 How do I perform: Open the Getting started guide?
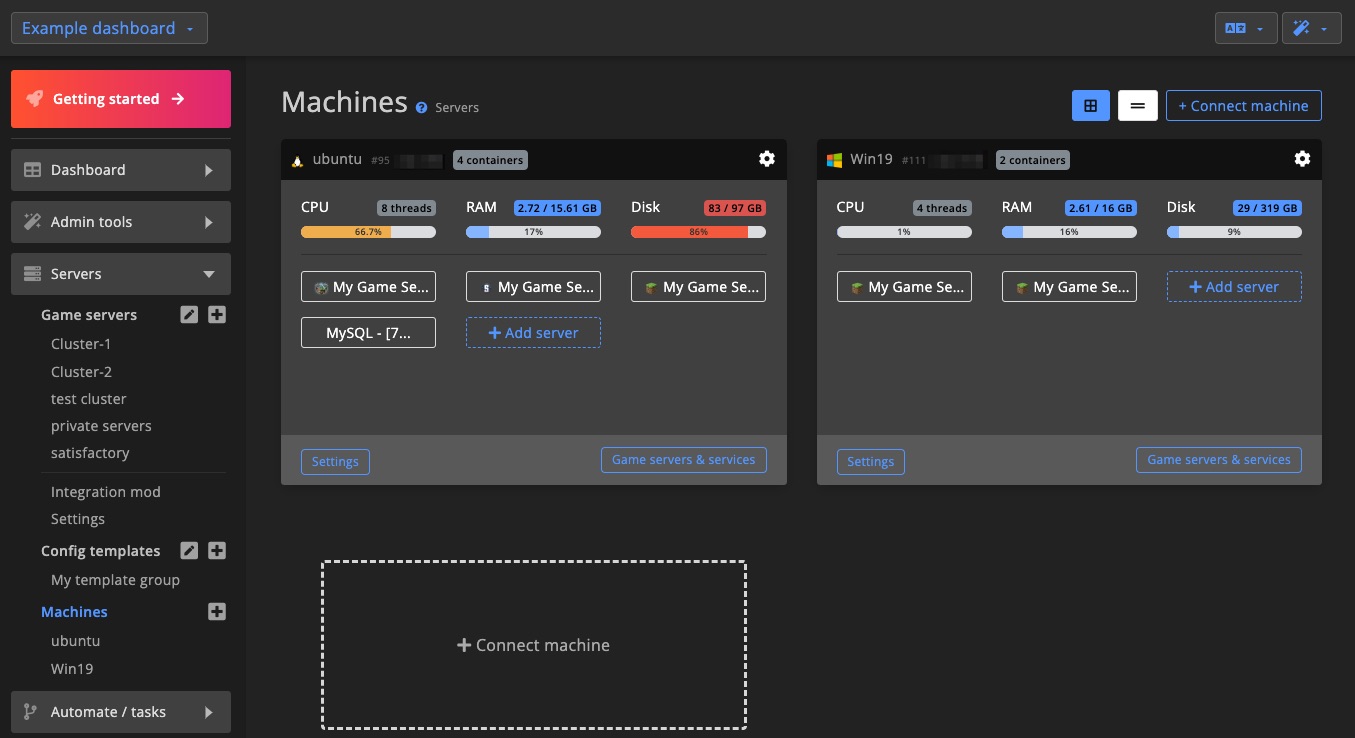[x=121, y=99]
